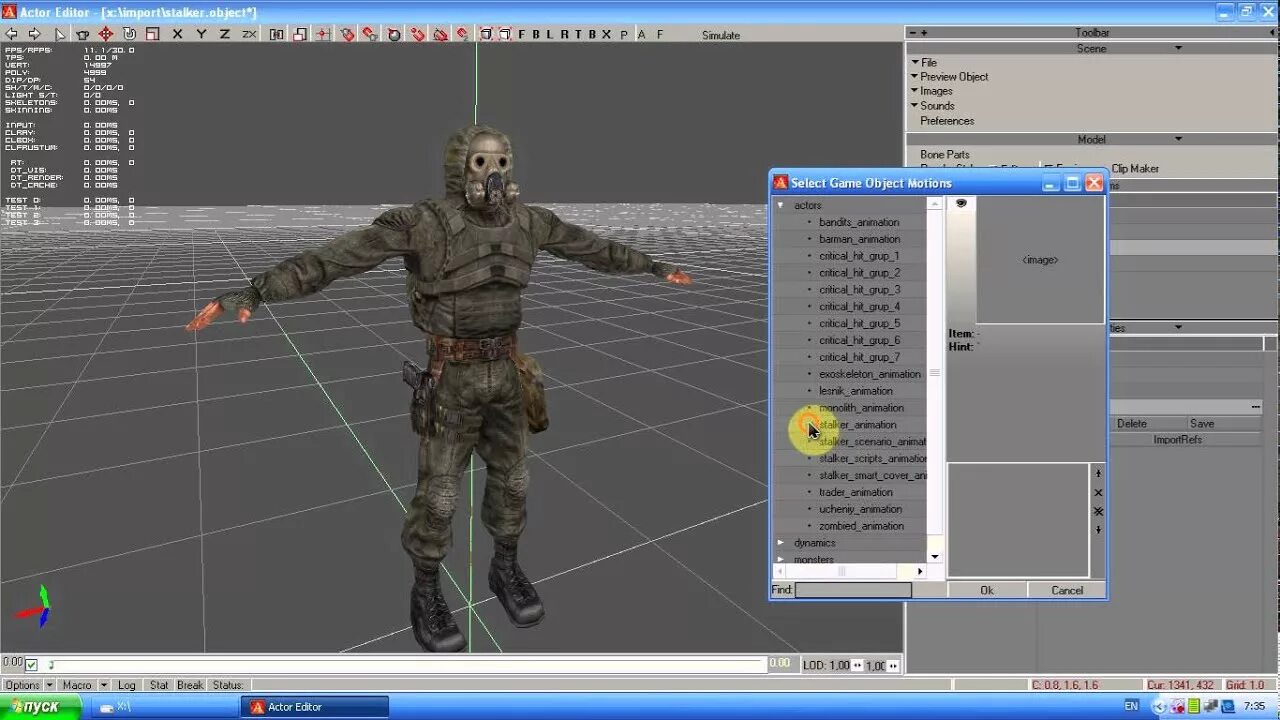This screenshot has height=720, width=1280.
Task: Expand the dynamics tree folder
Action: tap(781, 542)
